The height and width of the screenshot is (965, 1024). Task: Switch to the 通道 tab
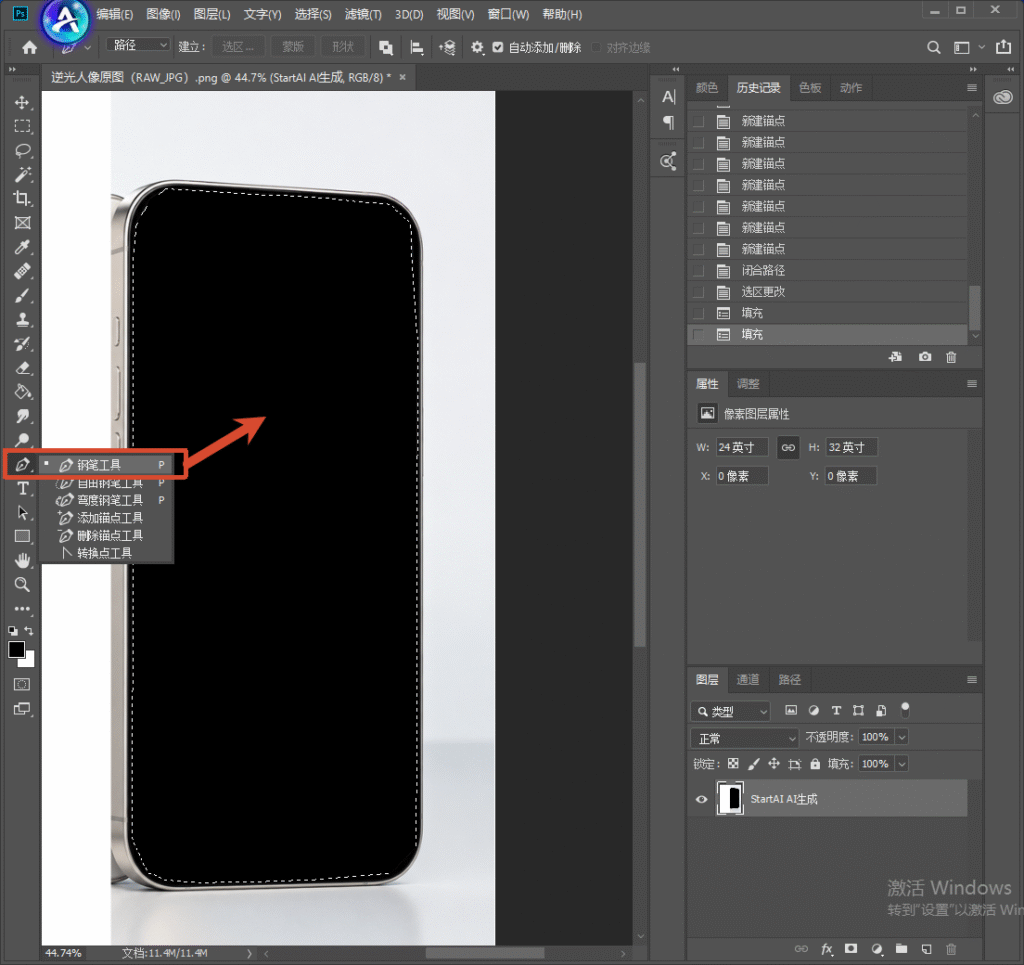click(x=748, y=680)
